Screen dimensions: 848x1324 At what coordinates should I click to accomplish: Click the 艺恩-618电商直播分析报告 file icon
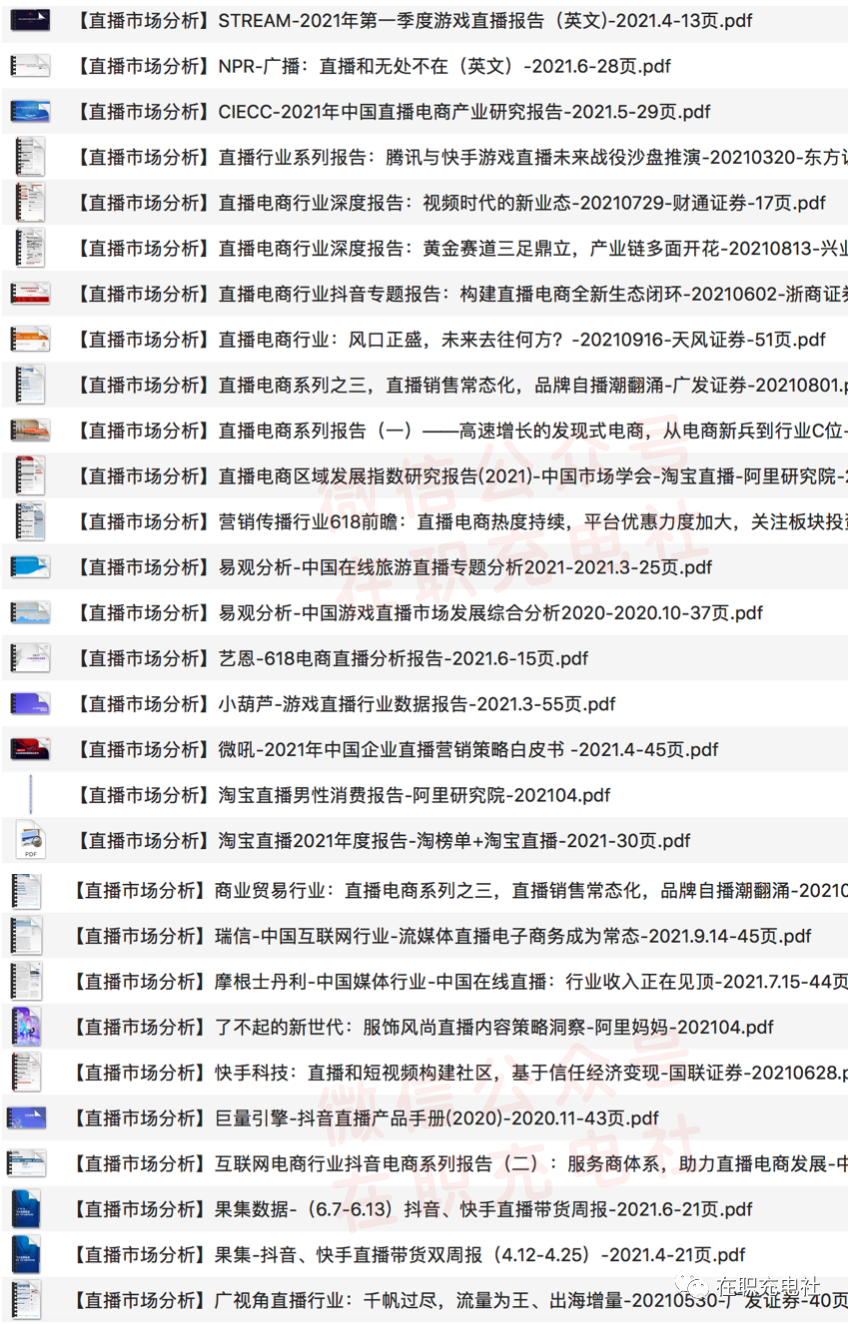[30, 658]
